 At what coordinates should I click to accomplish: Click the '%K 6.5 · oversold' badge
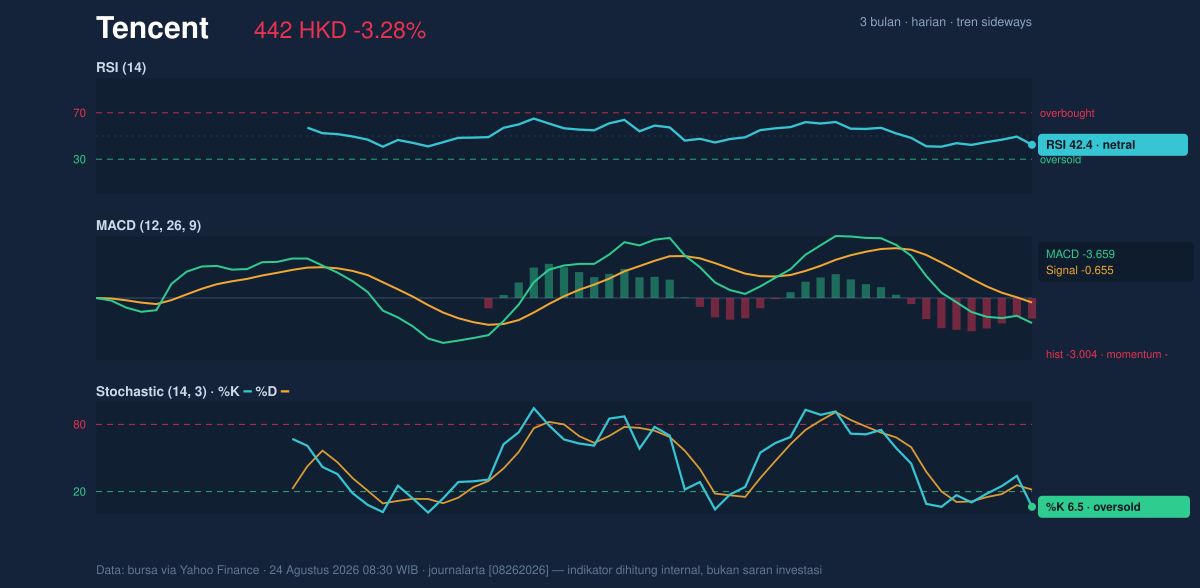tap(1114, 507)
